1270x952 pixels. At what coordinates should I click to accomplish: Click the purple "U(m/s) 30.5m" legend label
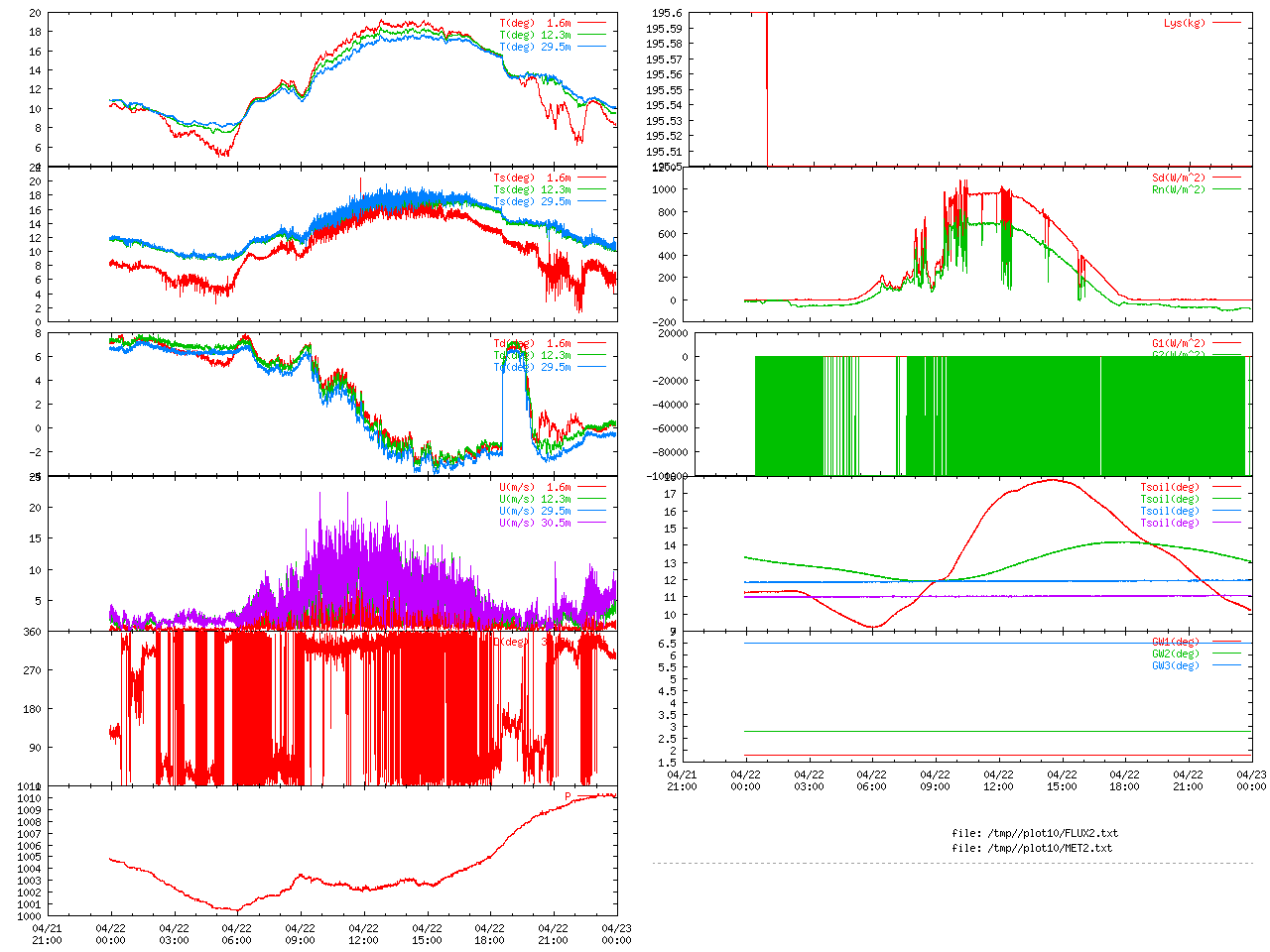[x=535, y=523]
